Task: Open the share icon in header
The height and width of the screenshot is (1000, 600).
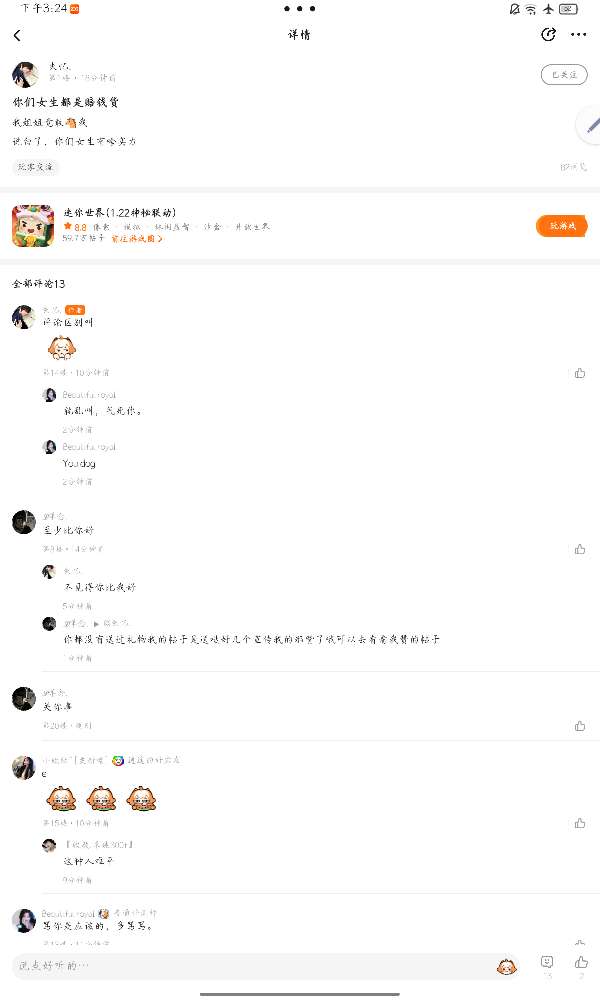Action: [548, 34]
